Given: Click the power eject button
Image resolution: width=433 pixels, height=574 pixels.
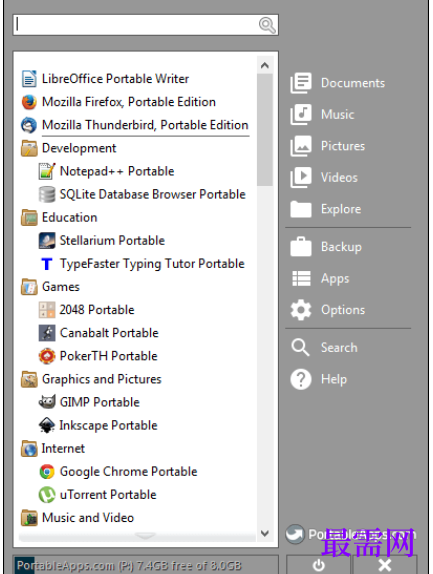Looking at the screenshot, I should click(318, 564).
